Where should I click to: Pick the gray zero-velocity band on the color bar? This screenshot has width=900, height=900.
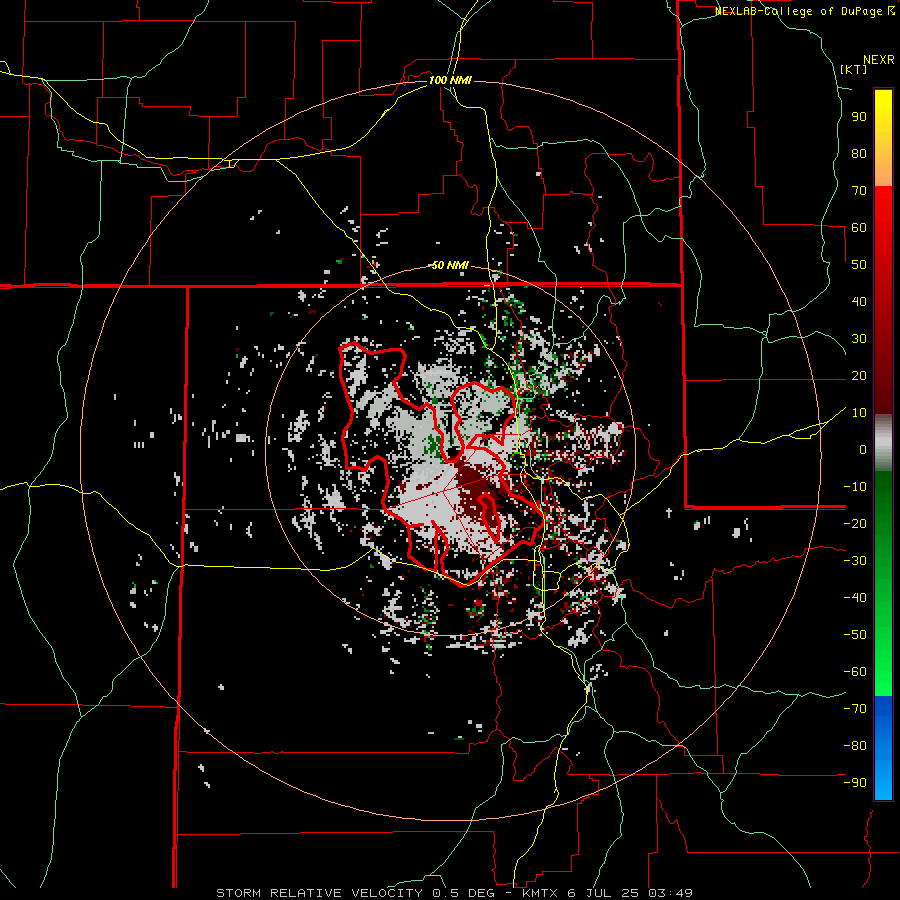point(883,443)
